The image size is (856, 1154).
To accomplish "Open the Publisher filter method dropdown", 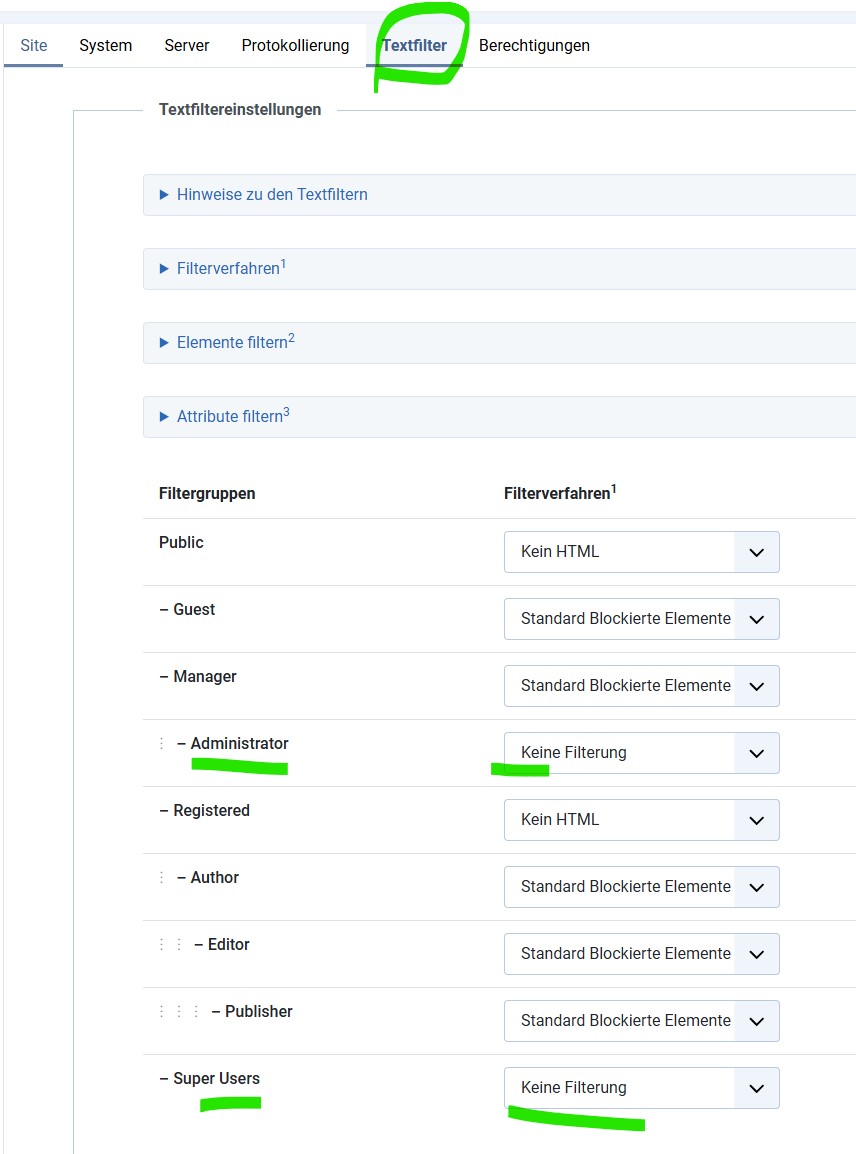I will tap(641, 1021).
